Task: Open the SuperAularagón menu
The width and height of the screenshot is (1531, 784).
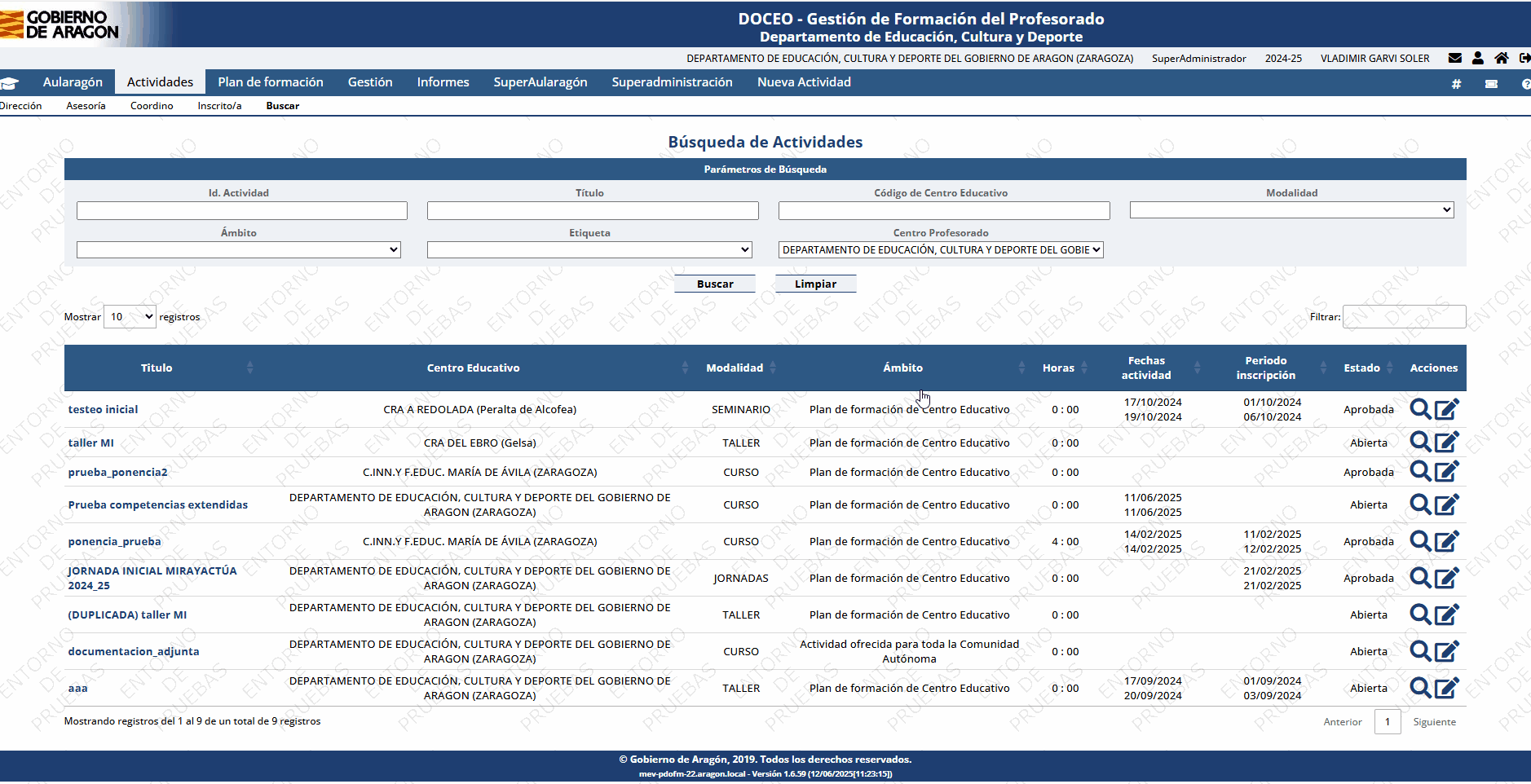Action: coord(540,82)
